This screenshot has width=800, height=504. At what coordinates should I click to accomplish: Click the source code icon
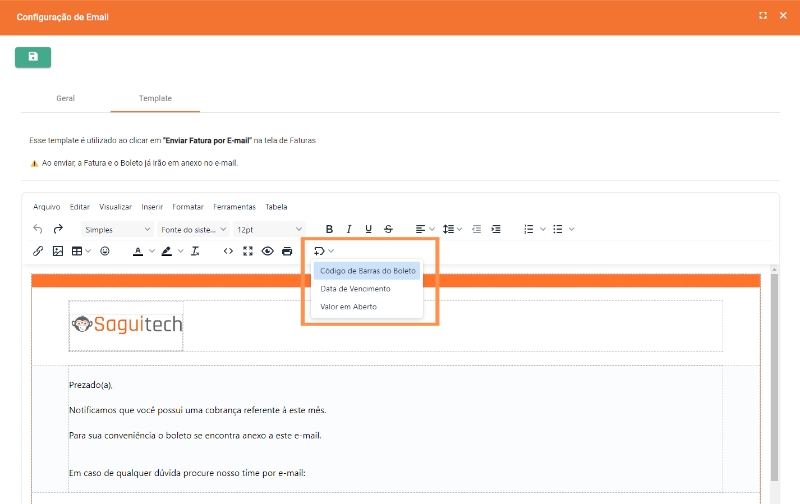(x=228, y=251)
